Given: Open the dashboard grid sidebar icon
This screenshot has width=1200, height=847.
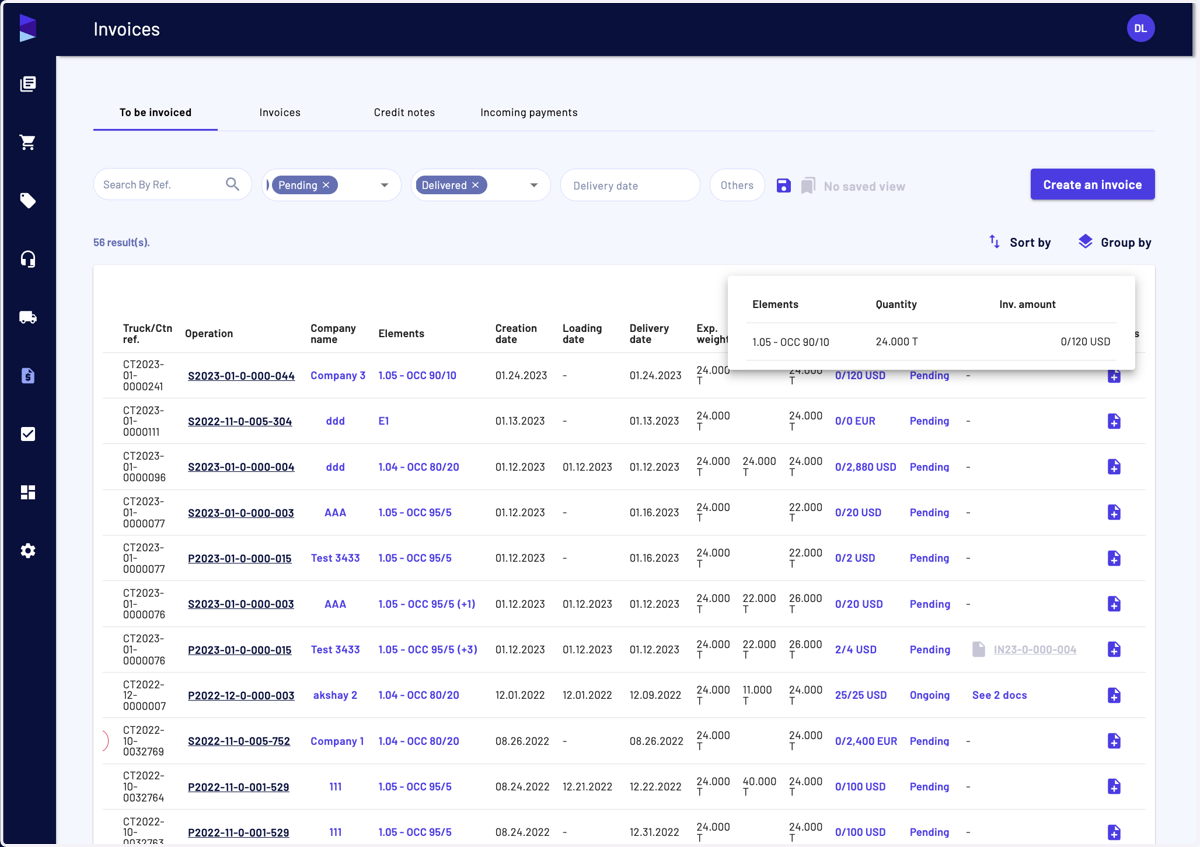Looking at the screenshot, I should (28, 492).
